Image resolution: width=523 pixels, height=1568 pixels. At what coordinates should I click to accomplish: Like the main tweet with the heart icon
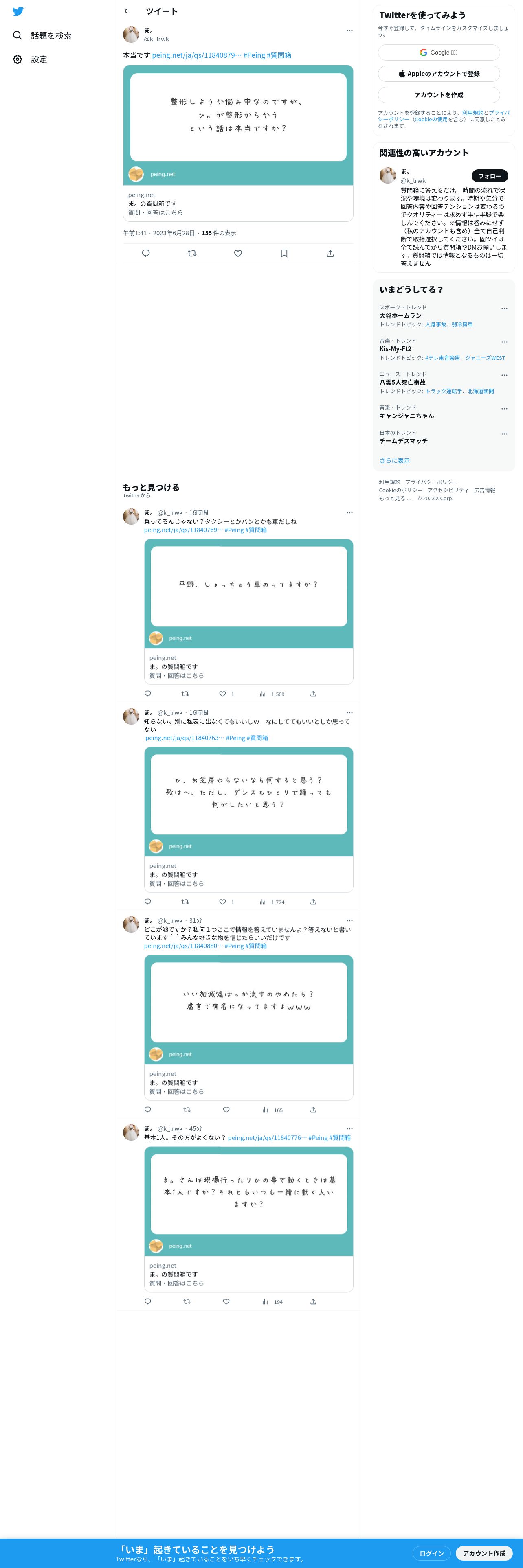(238, 253)
